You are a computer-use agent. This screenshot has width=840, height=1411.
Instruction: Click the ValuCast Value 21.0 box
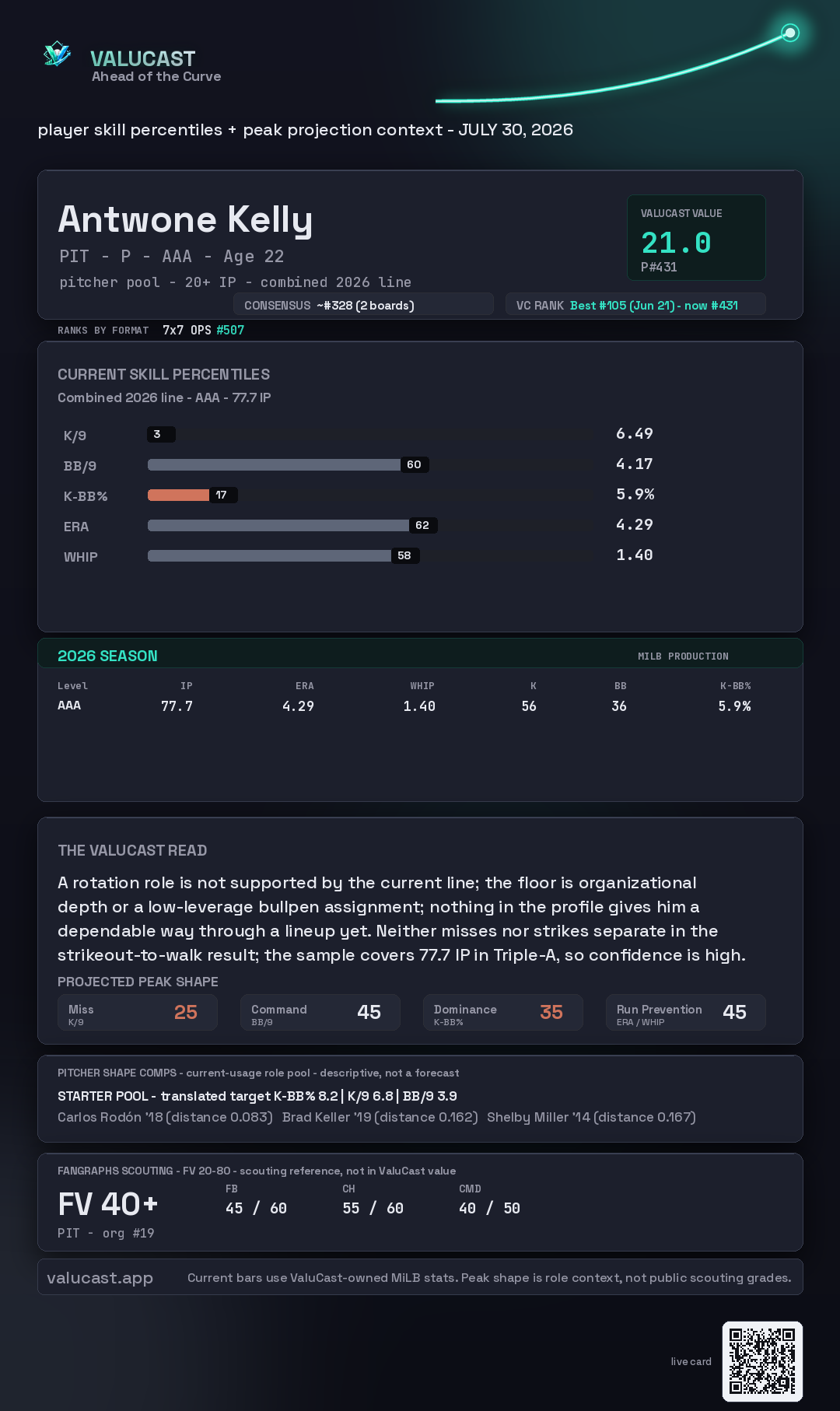(696, 237)
